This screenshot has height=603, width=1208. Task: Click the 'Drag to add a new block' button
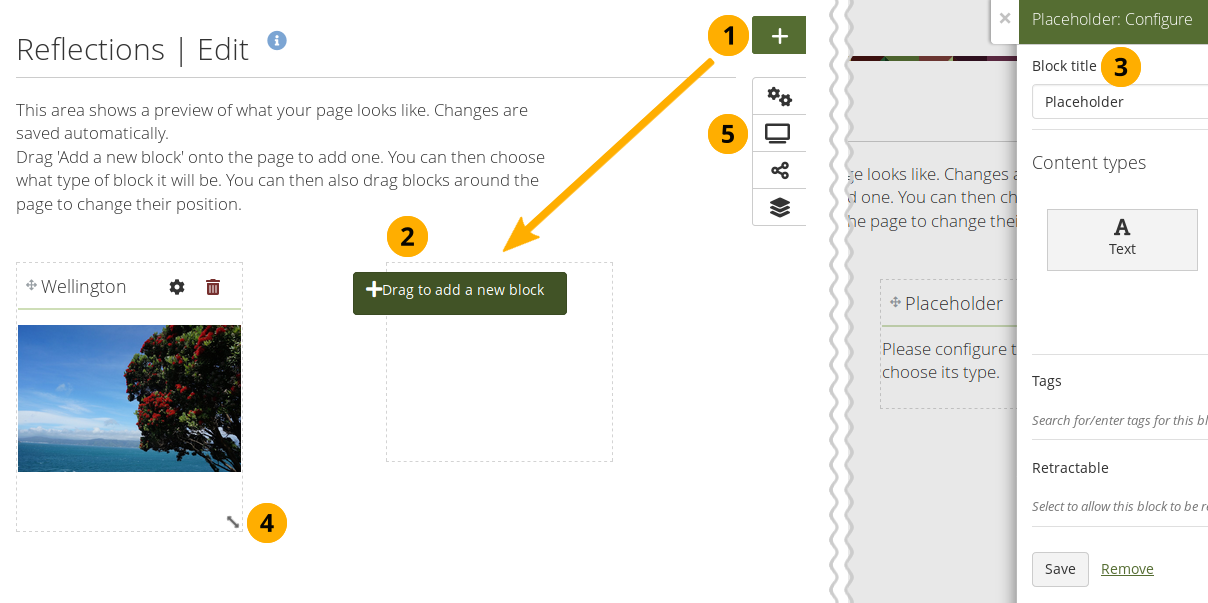(x=460, y=292)
